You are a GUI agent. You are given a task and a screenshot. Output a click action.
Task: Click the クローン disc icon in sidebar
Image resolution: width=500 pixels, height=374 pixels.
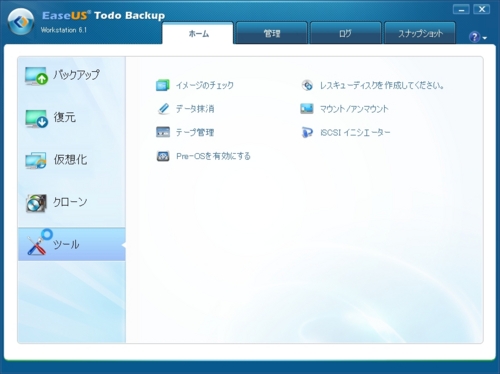coord(36,203)
